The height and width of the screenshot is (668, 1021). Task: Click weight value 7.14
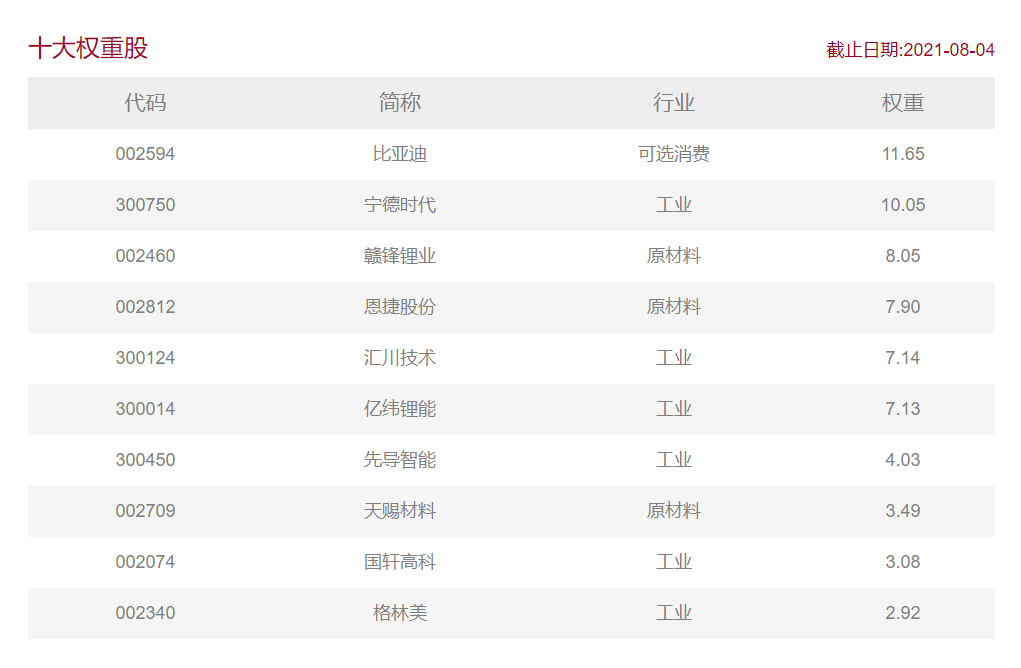[x=903, y=358]
